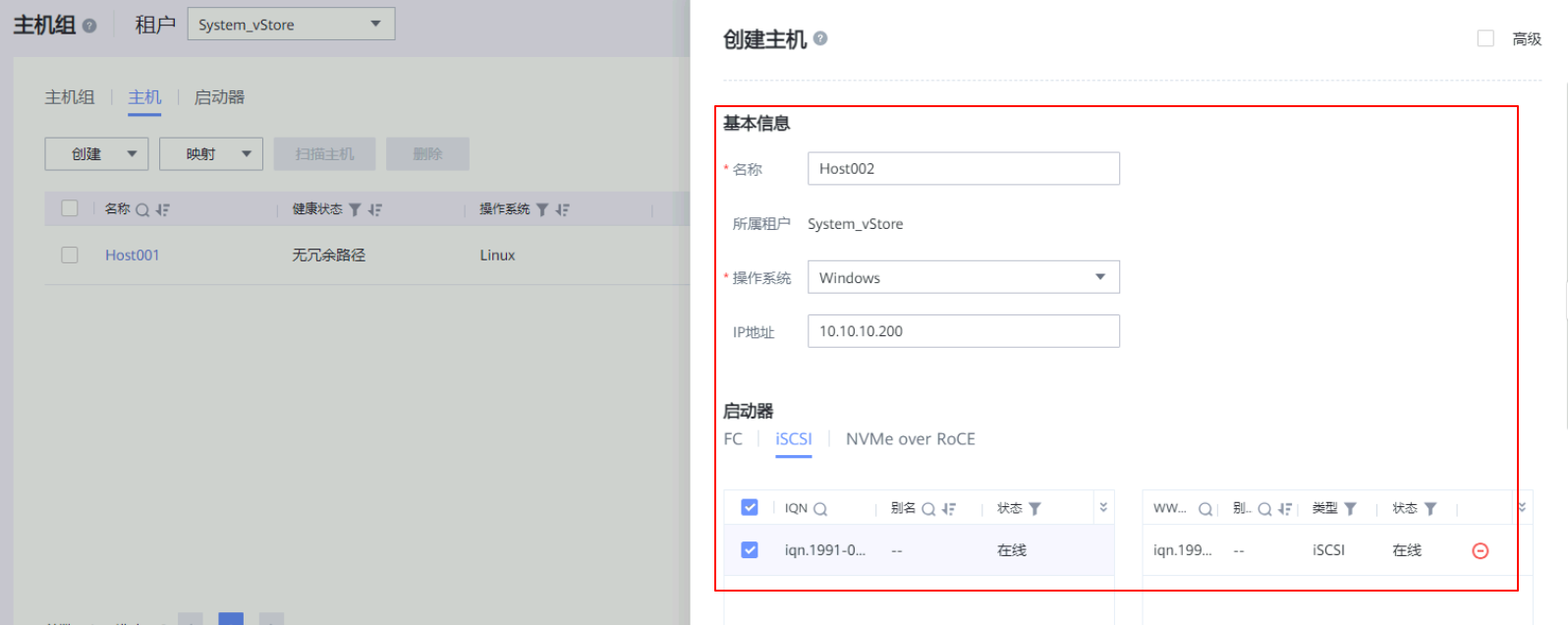Click the search icon in host 名称 column
The height and width of the screenshot is (625, 1568).
pyautogui.click(x=142, y=209)
